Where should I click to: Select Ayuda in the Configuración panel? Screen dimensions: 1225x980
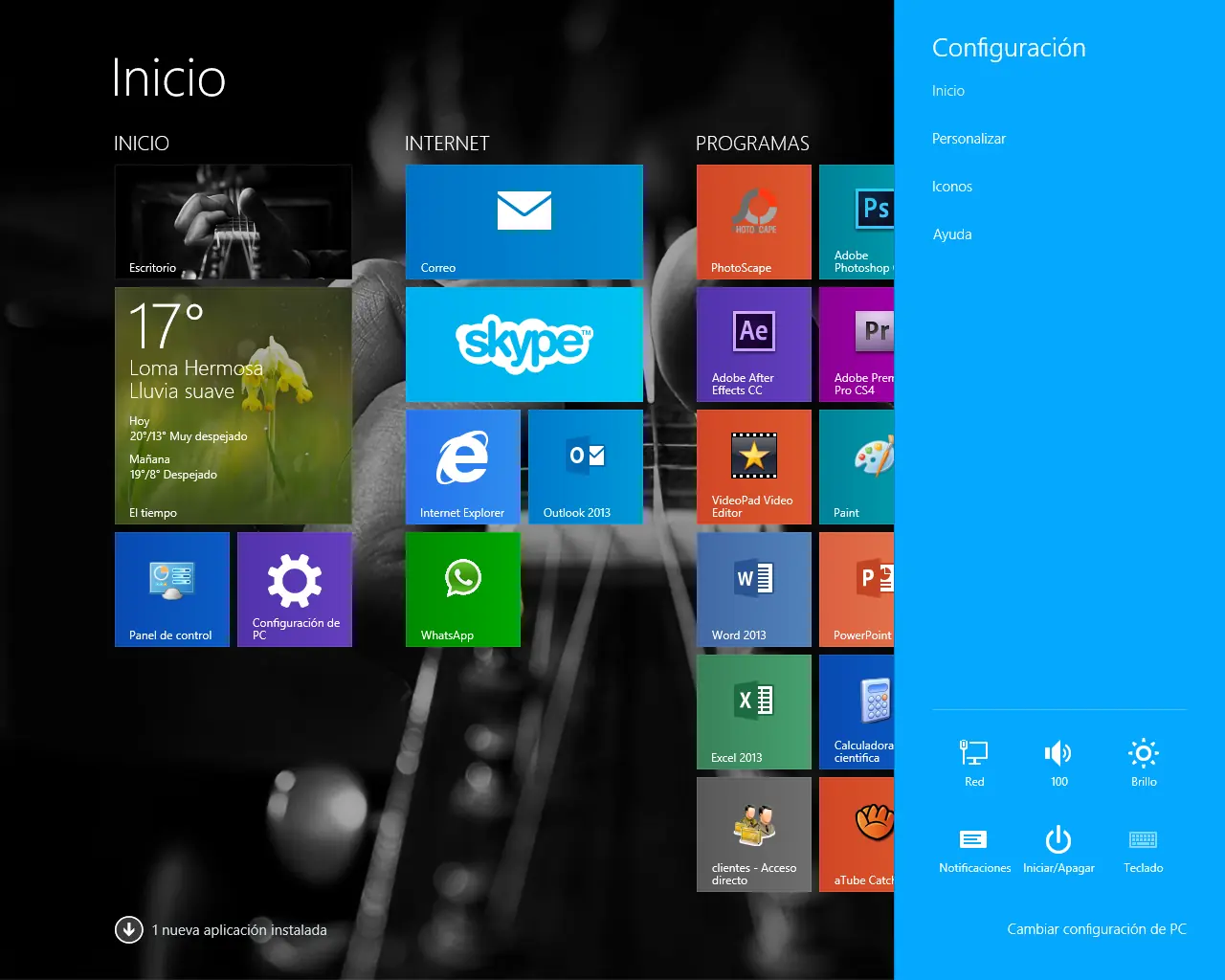pyautogui.click(x=952, y=234)
